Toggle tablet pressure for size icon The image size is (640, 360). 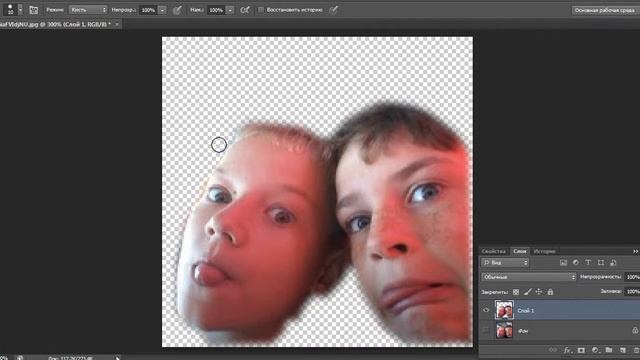coord(333,10)
